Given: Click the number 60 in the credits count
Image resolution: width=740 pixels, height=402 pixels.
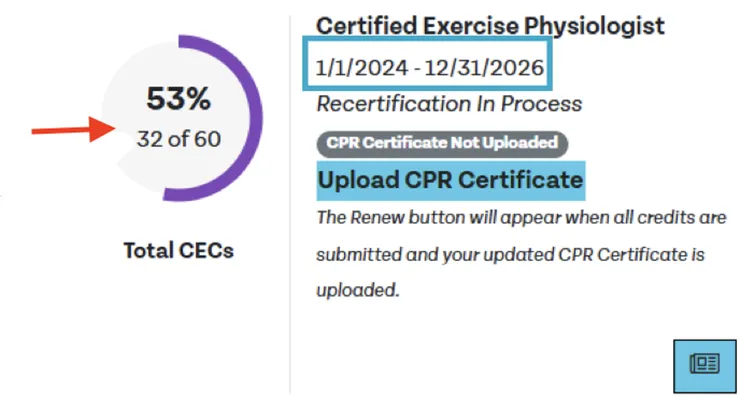Looking at the screenshot, I should pyautogui.click(x=207, y=139).
